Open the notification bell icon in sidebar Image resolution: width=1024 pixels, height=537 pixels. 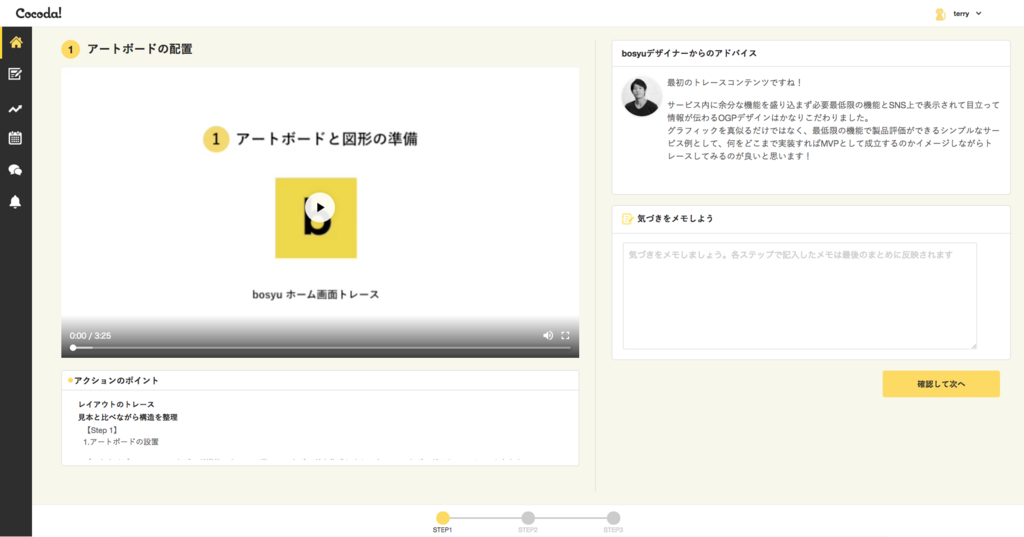pos(15,201)
